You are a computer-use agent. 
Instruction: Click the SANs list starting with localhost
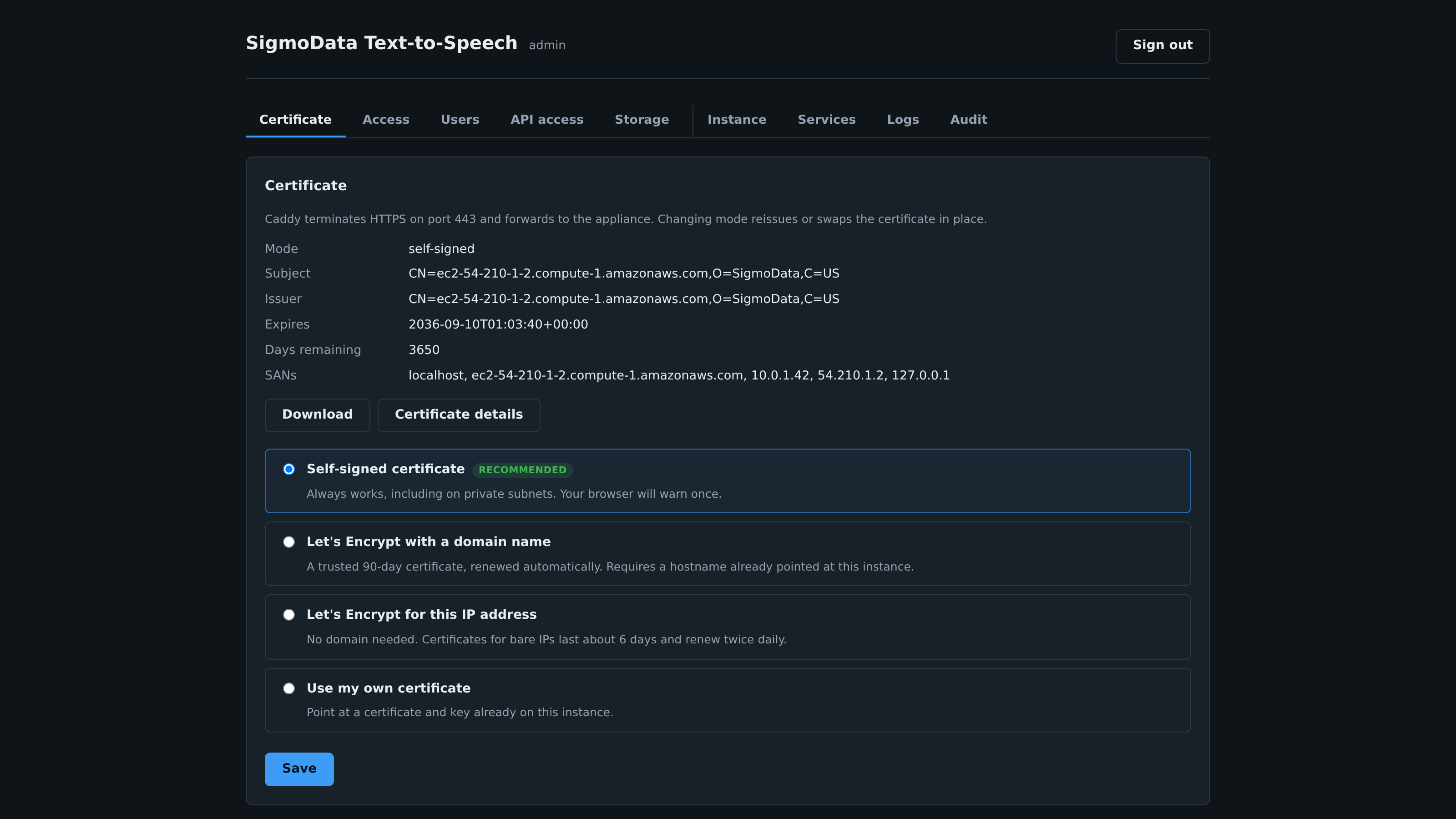point(679,375)
